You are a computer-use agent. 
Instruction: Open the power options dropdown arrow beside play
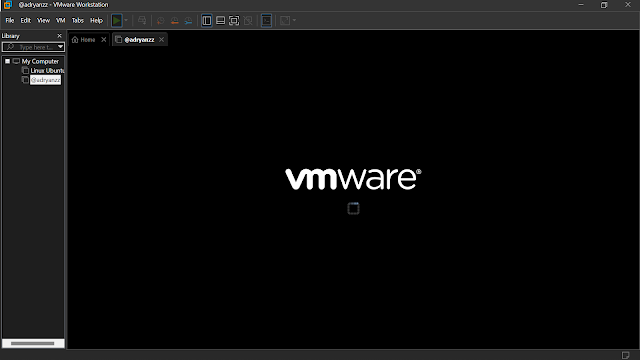point(126,20)
